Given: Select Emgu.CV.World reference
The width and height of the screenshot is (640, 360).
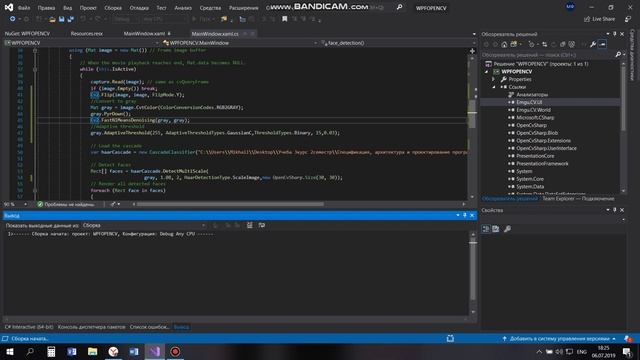Looking at the screenshot, I should click(533, 110).
